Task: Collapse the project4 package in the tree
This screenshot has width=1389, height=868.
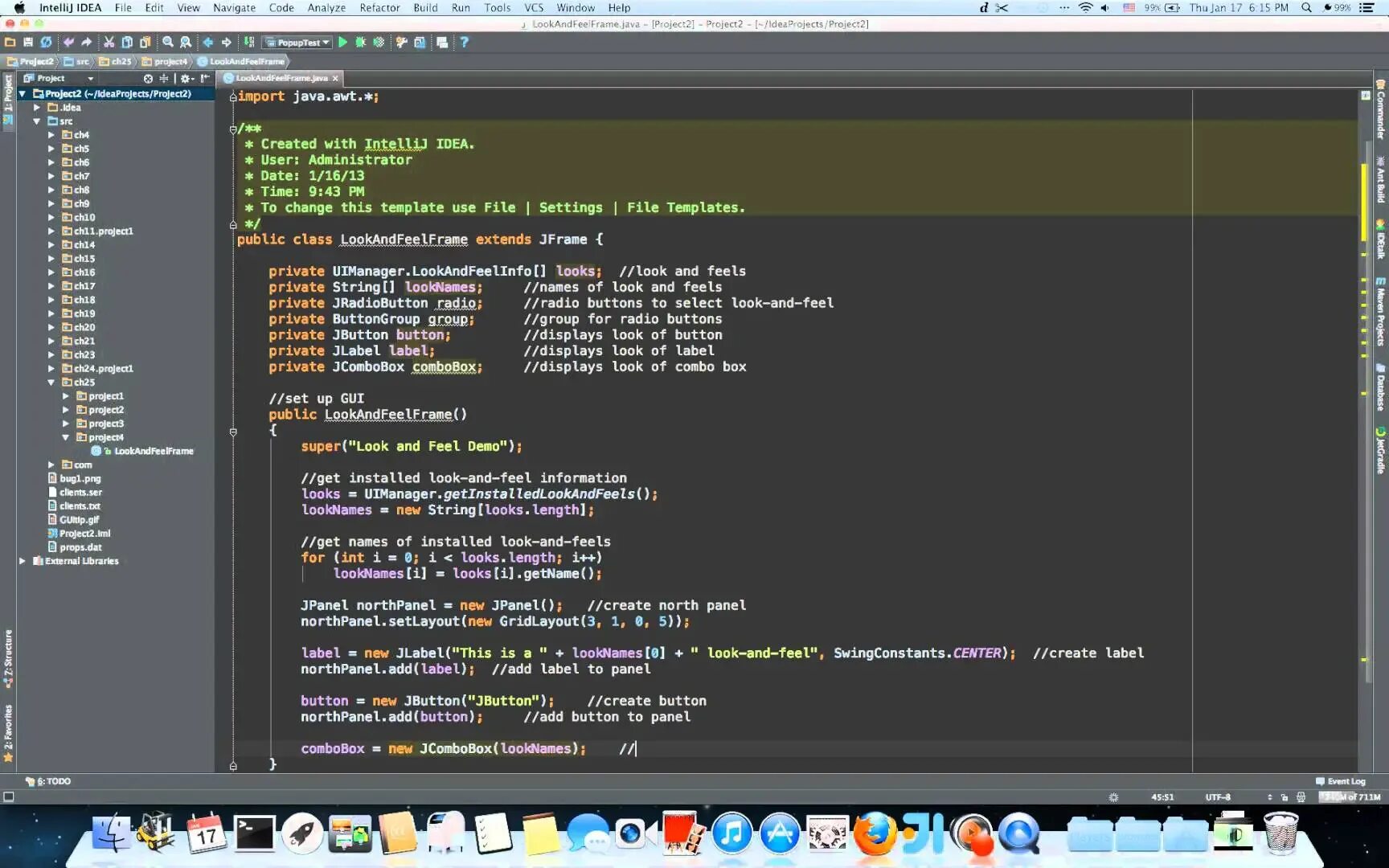Action: (x=66, y=437)
